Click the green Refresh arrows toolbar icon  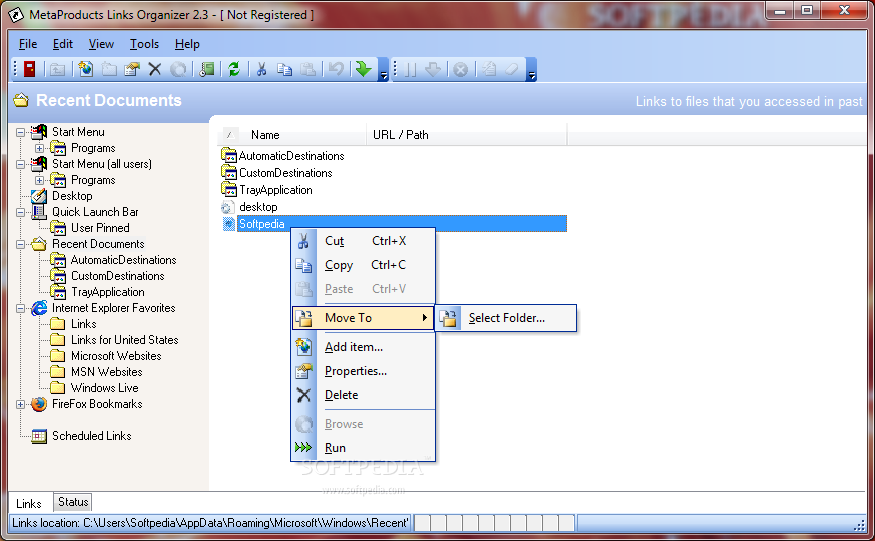point(234,69)
